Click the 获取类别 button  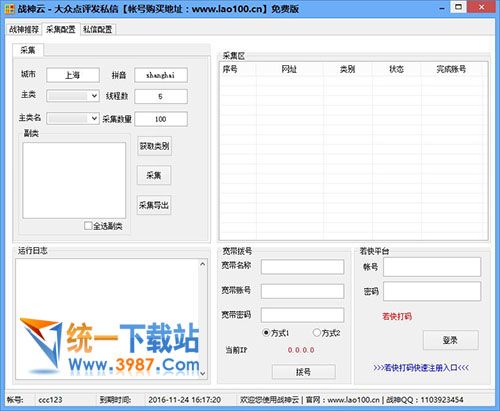coord(154,146)
